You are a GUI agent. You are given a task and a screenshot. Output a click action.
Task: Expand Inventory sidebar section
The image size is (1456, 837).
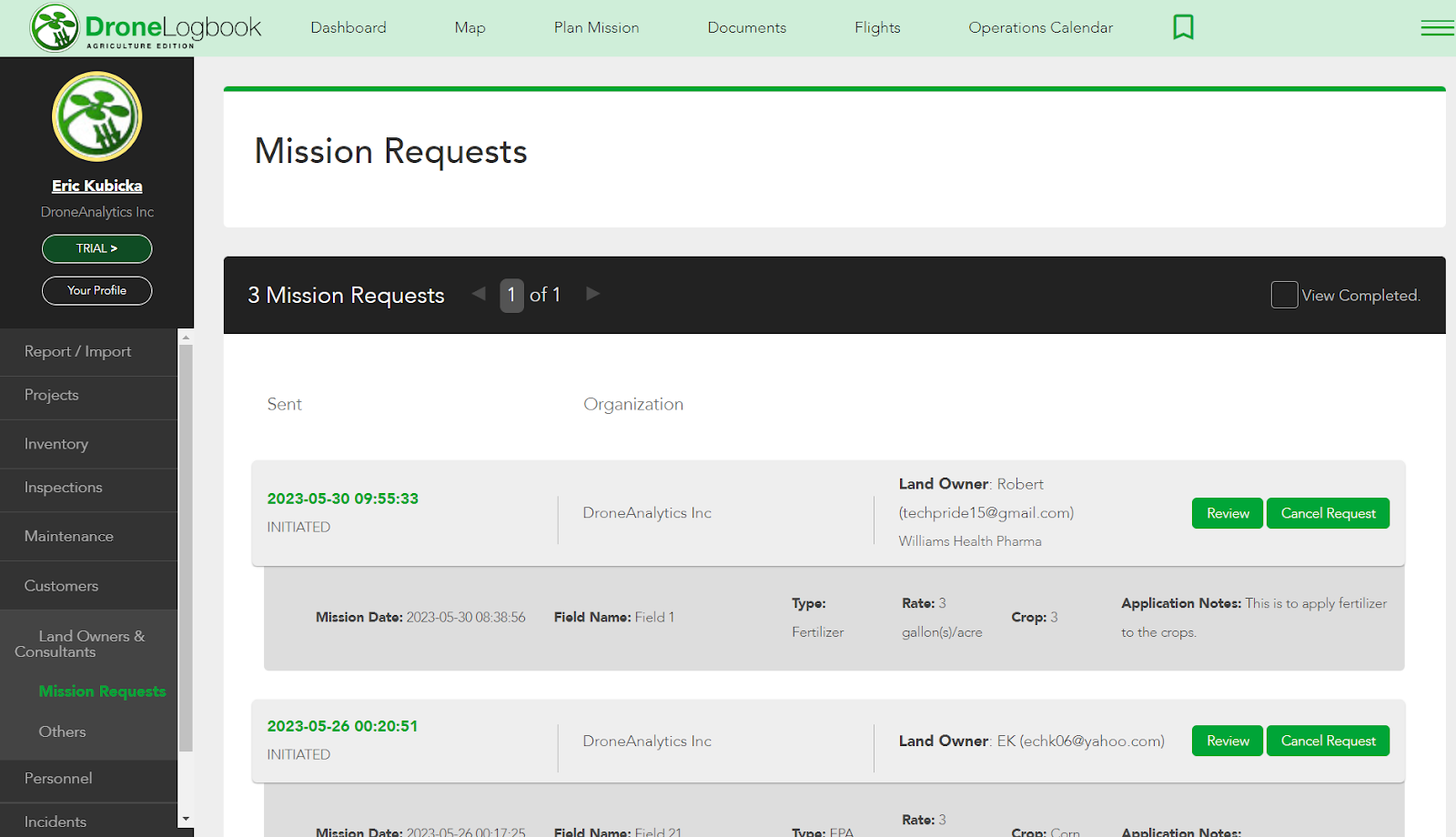coord(89,444)
